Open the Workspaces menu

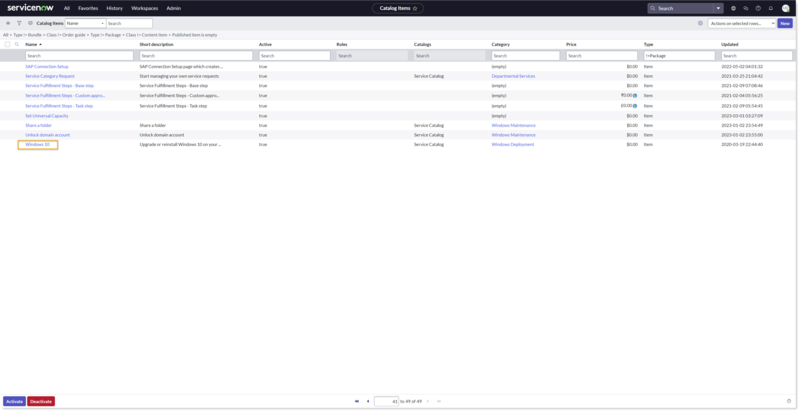point(144,8)
